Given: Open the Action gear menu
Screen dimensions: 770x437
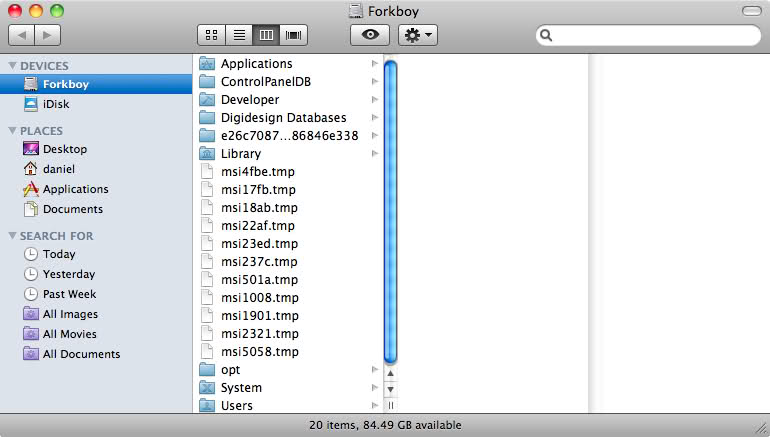Looking at the screenshot, I should click(418, 35).
